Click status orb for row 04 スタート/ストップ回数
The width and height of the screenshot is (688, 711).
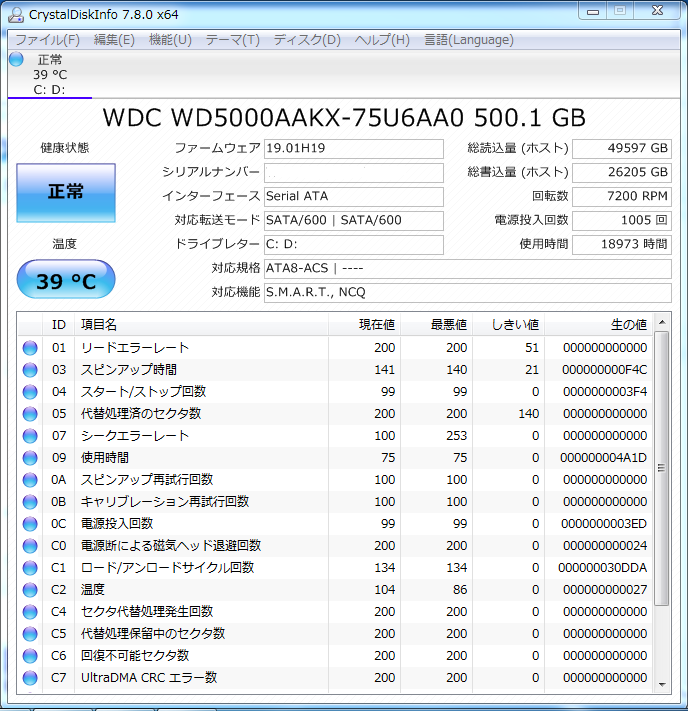pyautogui.click(x=30, y=392)
